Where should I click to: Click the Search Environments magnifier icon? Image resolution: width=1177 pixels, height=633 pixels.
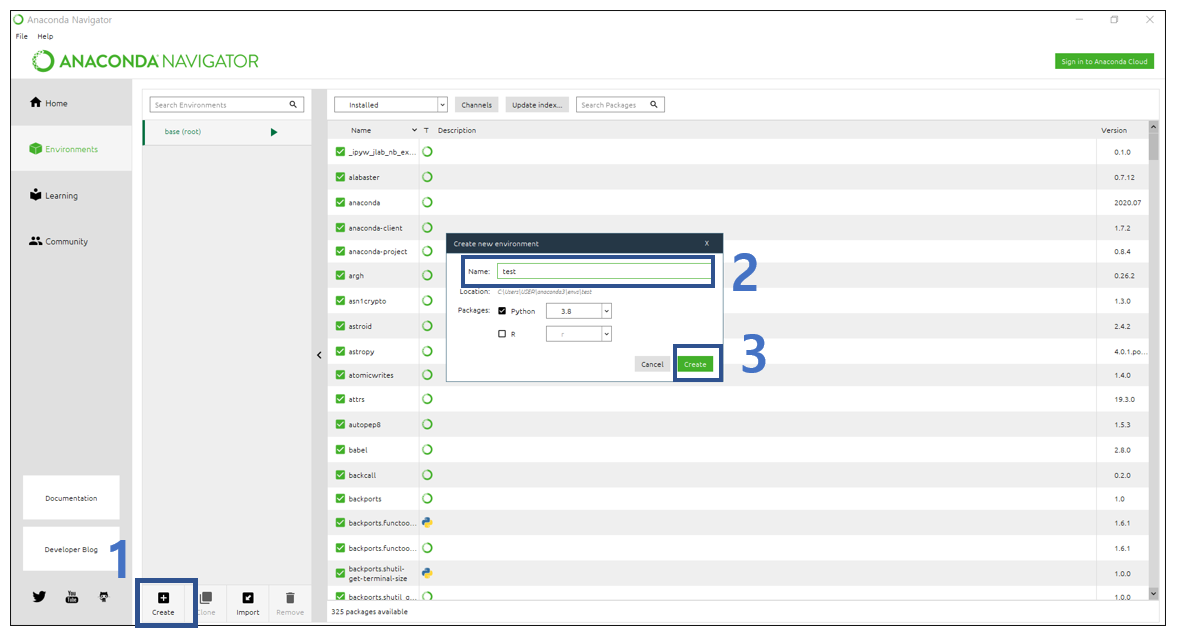point(293,104)
